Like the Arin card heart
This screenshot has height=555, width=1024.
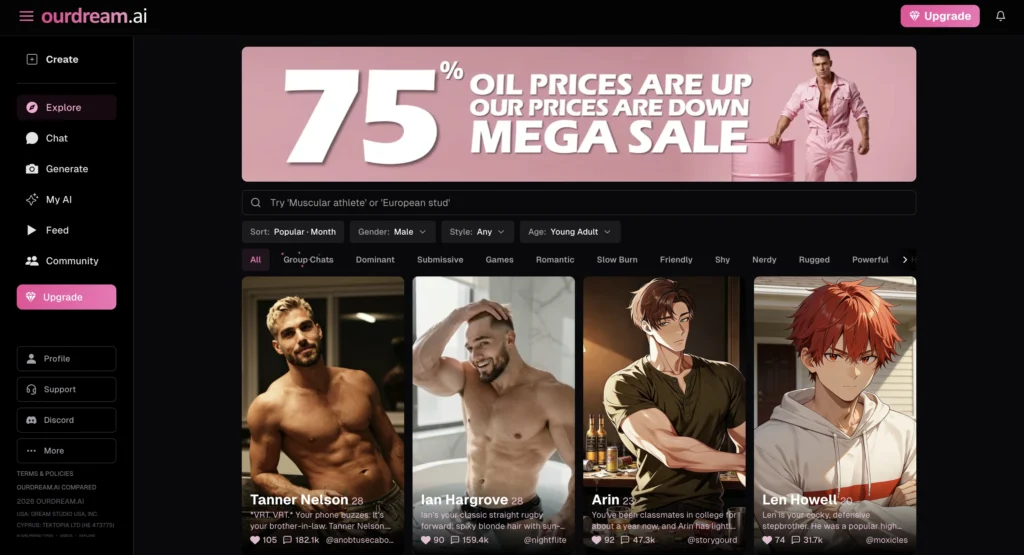click(x=596, y=540)
